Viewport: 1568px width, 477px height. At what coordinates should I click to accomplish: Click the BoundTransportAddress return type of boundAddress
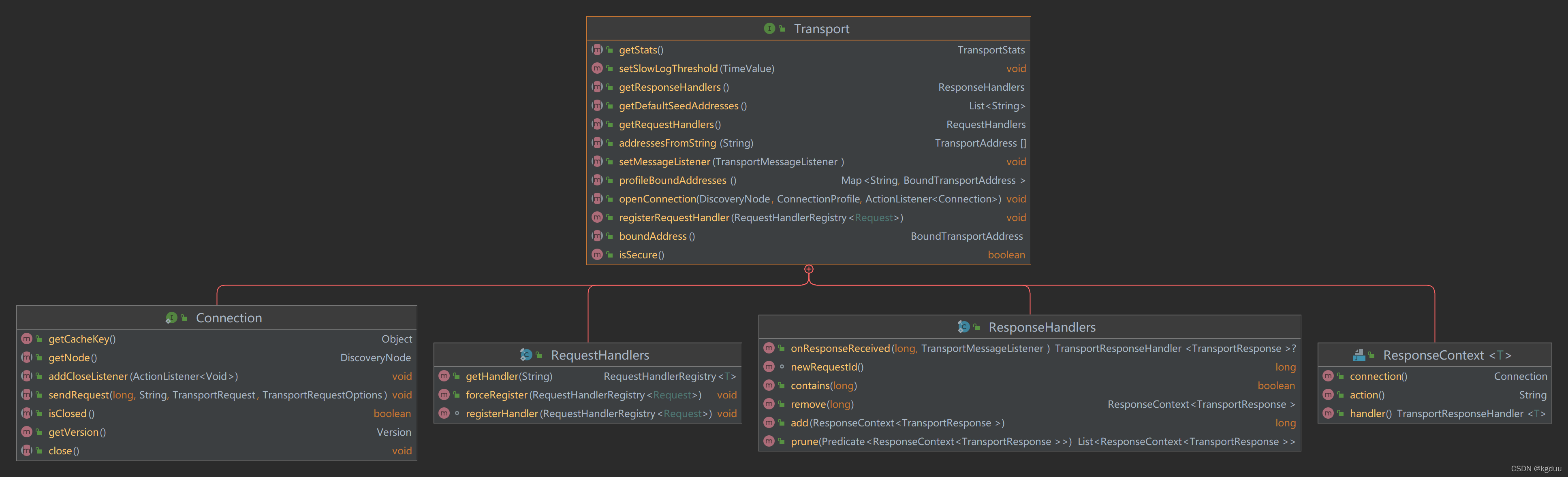967,236
